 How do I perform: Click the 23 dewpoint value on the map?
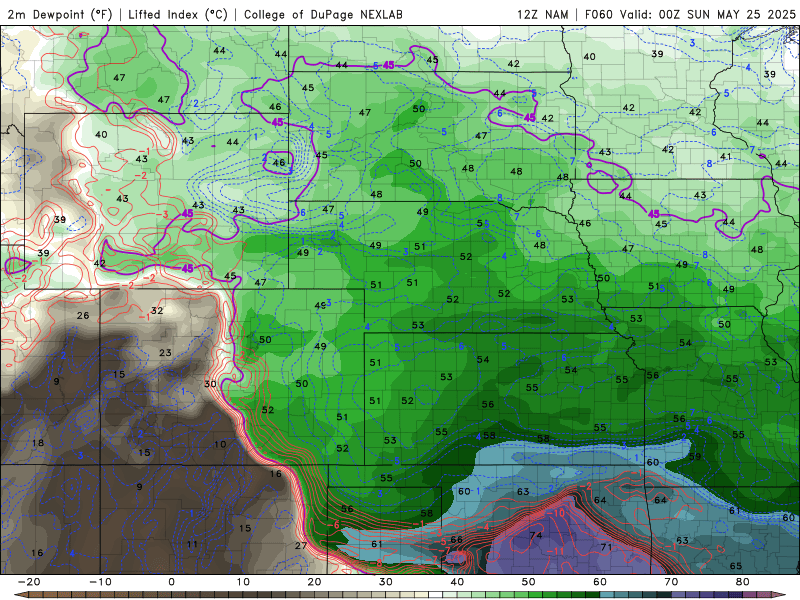click(165, 353)
